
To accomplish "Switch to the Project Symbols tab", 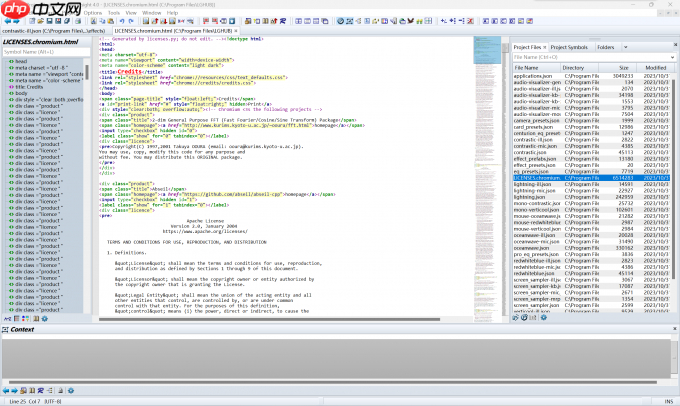I will [569, 47].
